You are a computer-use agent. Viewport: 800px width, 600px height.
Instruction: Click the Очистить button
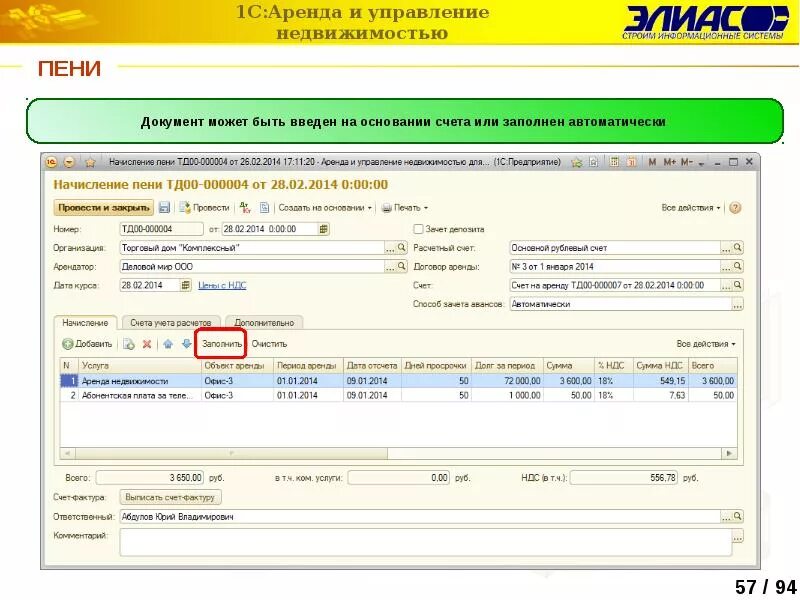pos(269,344)
